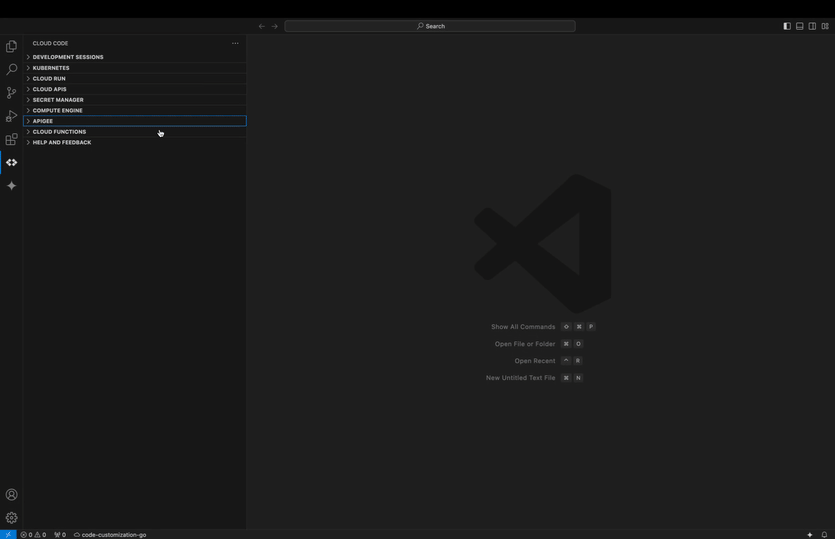The image size is (835, 539).
Task: Expand the Apigee section
Action: (135, 121)
